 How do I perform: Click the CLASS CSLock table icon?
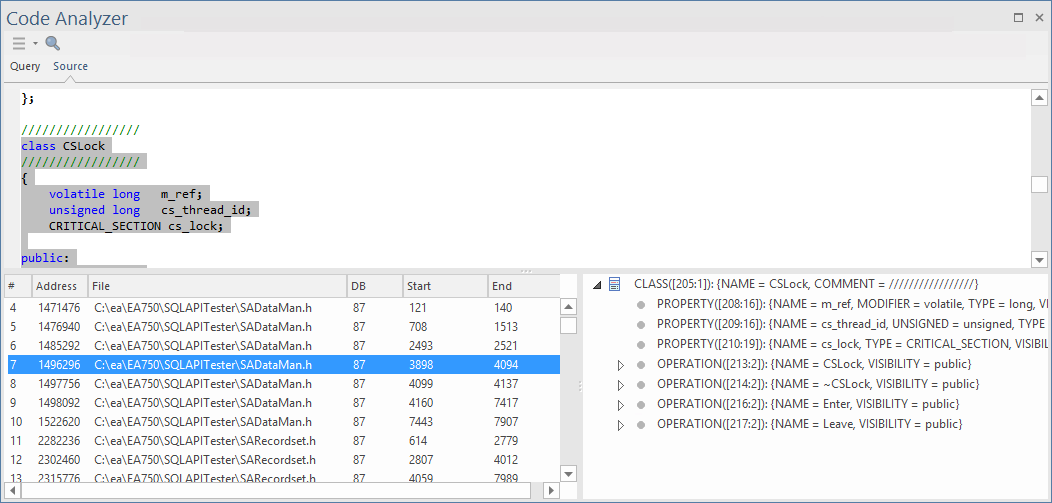click(x=615, y=285)
